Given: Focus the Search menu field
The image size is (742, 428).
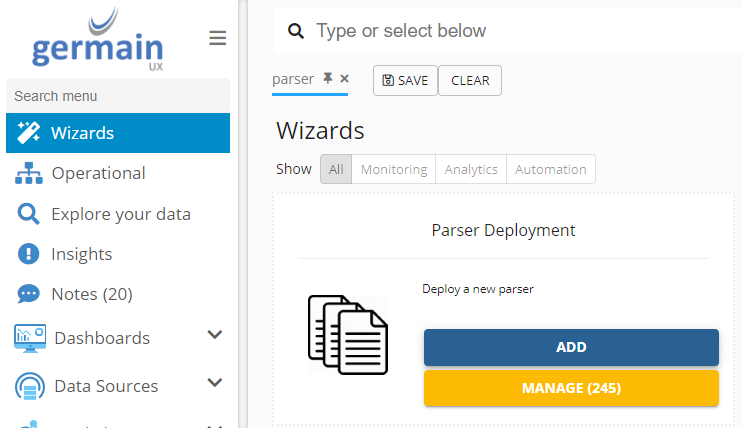Looking at the screenshot, I should [117, 96].
